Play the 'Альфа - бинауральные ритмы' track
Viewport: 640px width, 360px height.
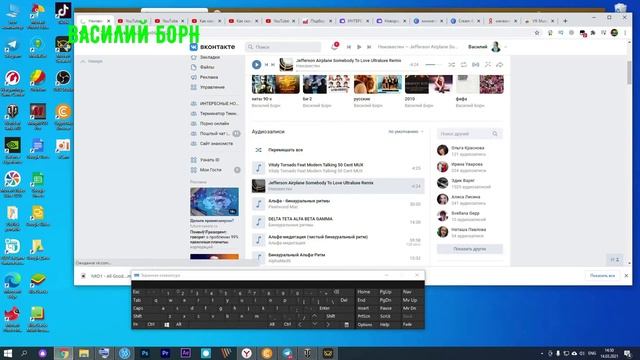point(338,204)
